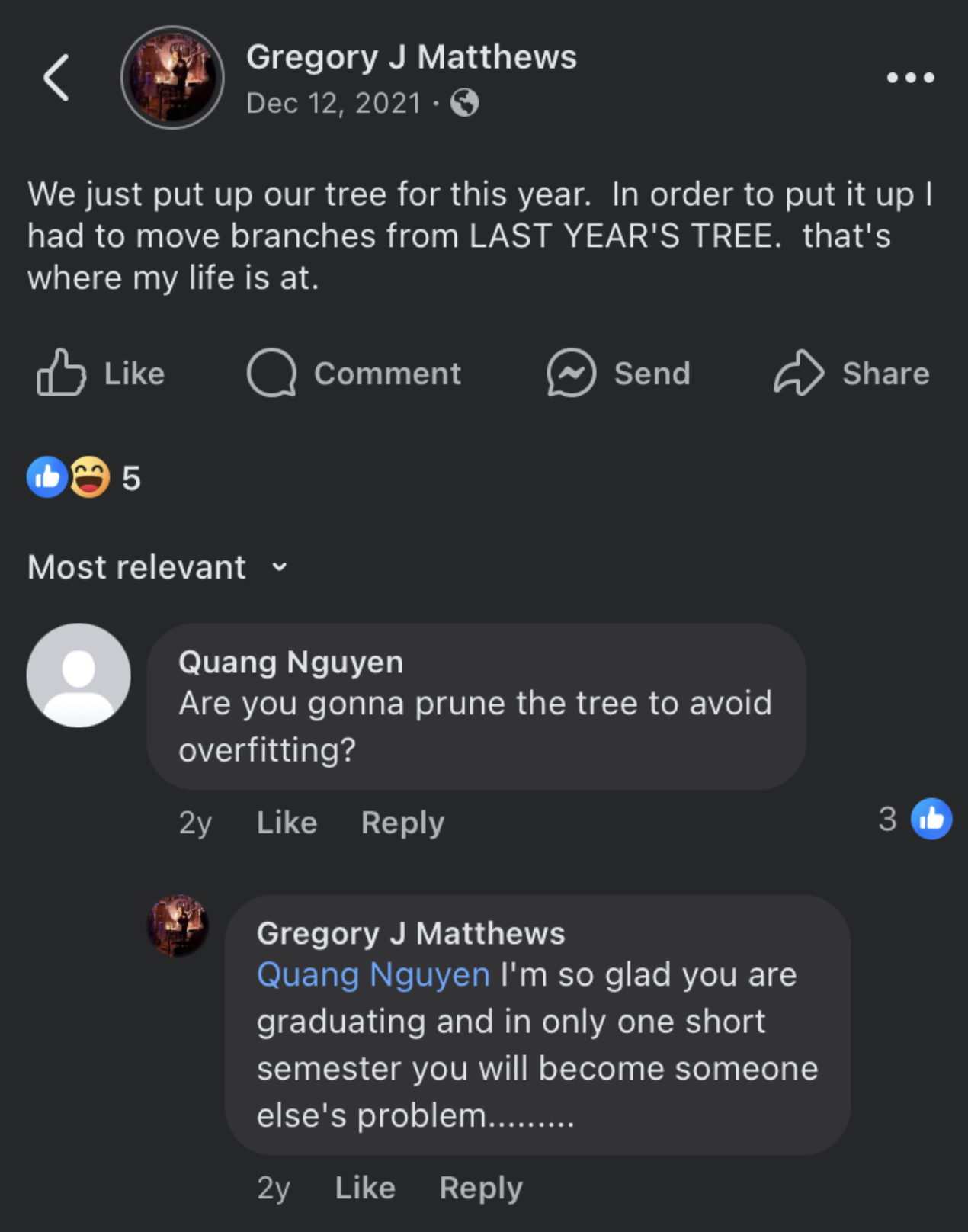Open Quang Nguyen's default avatar
Viewport: 968px width, 1232px height.
click(x=79, y=675)
